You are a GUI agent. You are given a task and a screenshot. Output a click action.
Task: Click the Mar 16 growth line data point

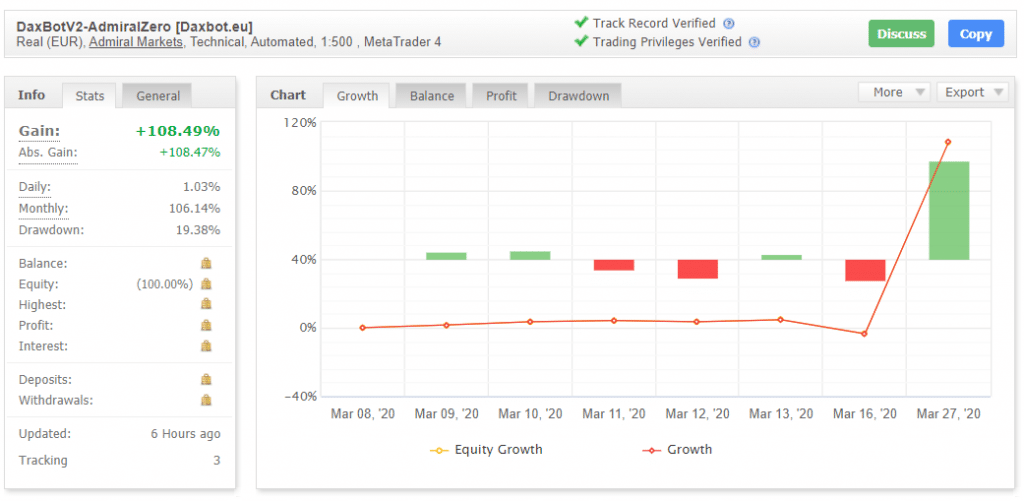tap(864, 334)
